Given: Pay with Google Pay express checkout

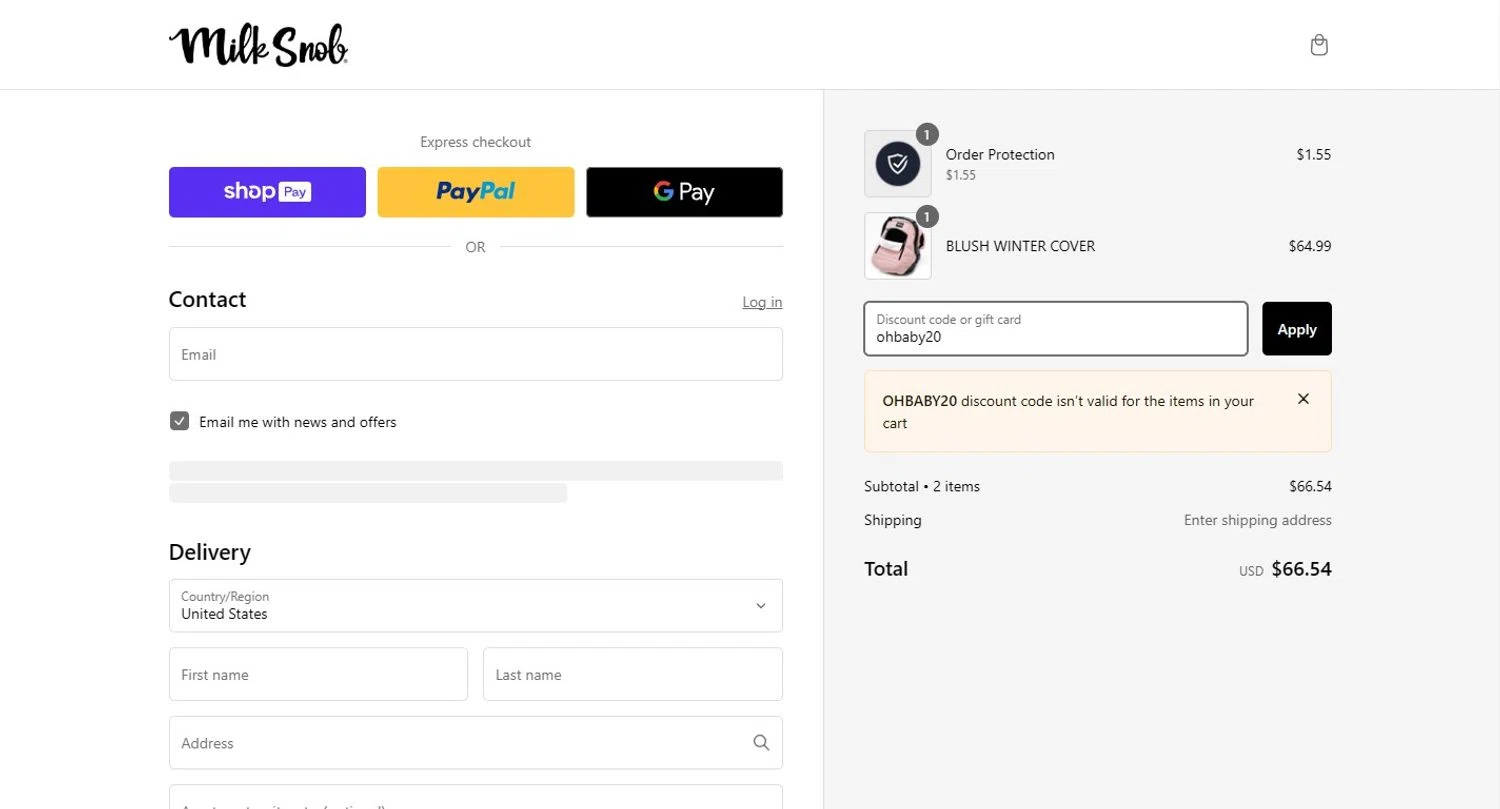Looking at the screenshot, I should [684, 192].
